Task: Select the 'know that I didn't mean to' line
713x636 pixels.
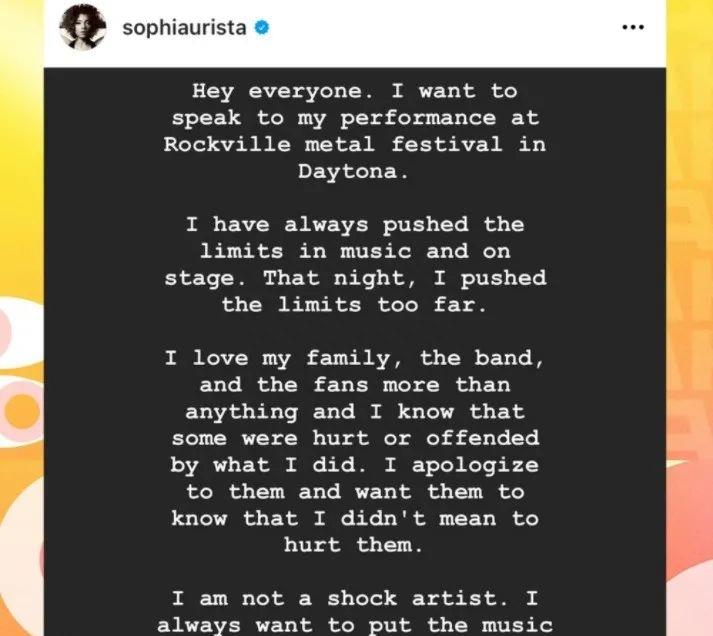Action: pyautogui.click(x=355, y=519)
